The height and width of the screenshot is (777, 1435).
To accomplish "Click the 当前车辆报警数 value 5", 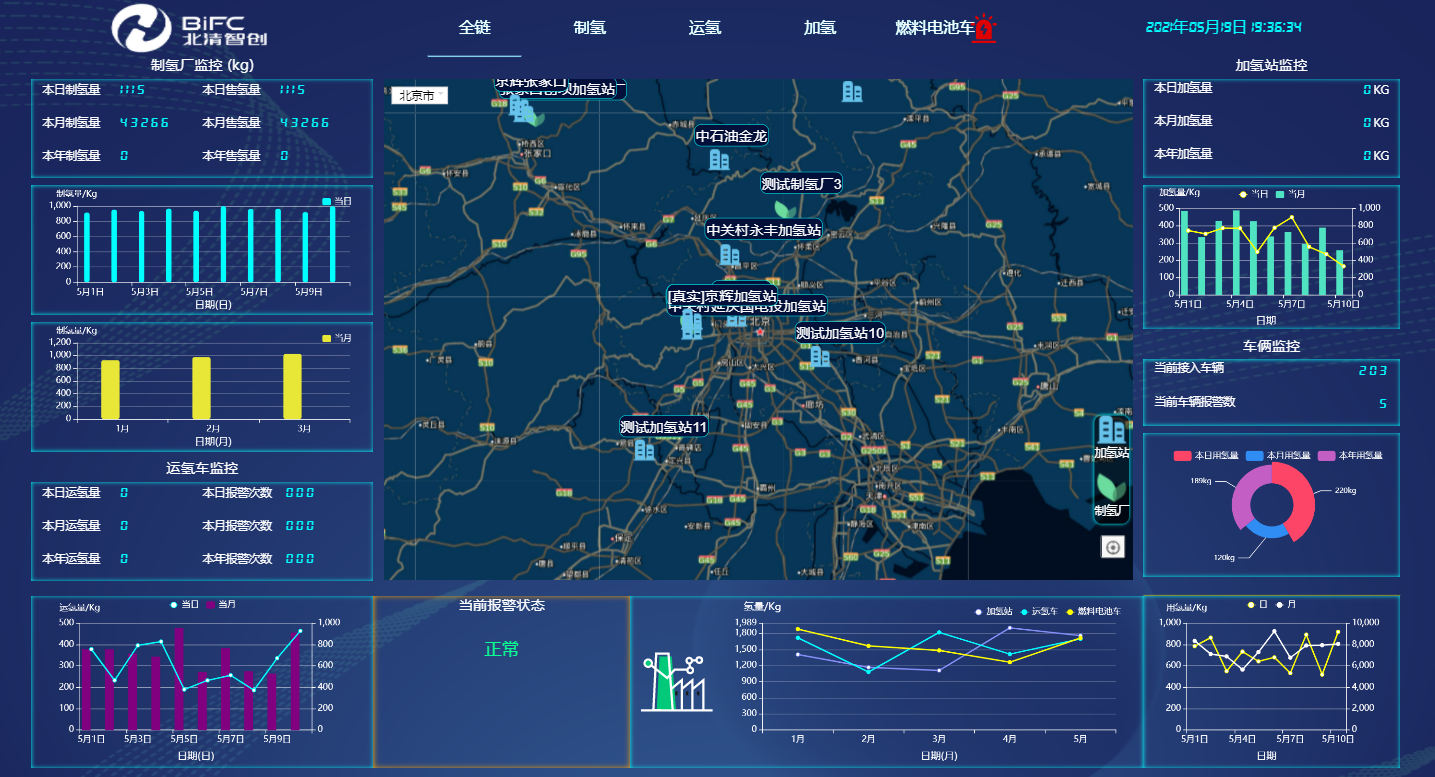I will pyautogui.click(x=1383, y=404).
